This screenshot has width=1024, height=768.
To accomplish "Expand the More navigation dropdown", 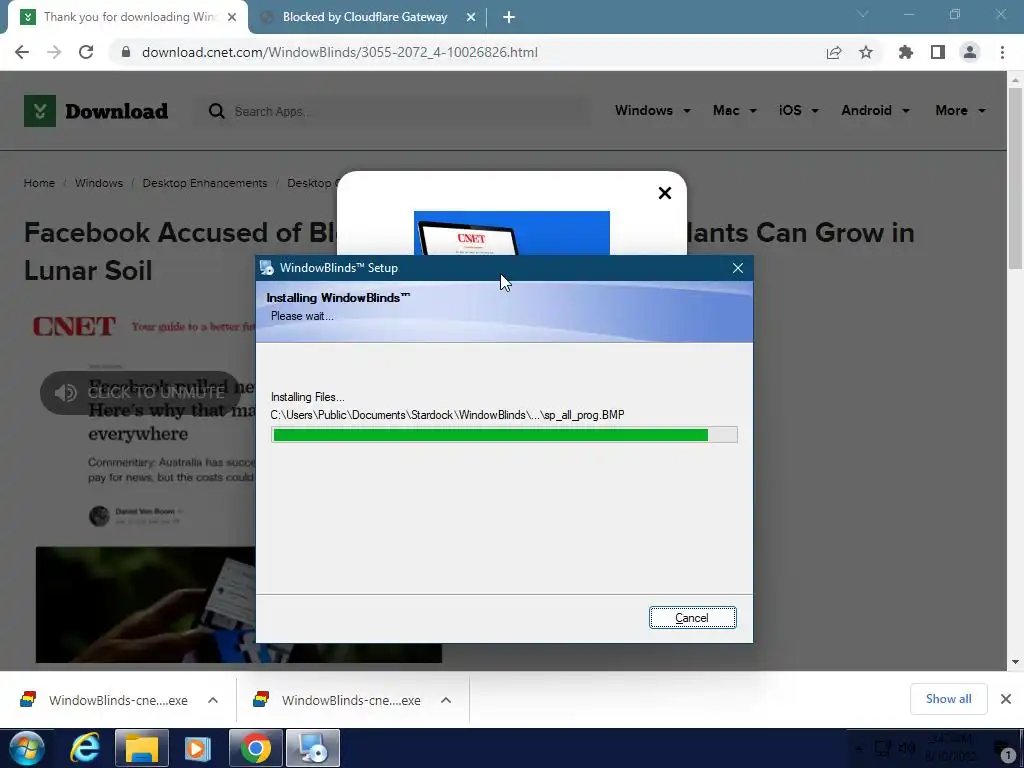I will [960, 110].
